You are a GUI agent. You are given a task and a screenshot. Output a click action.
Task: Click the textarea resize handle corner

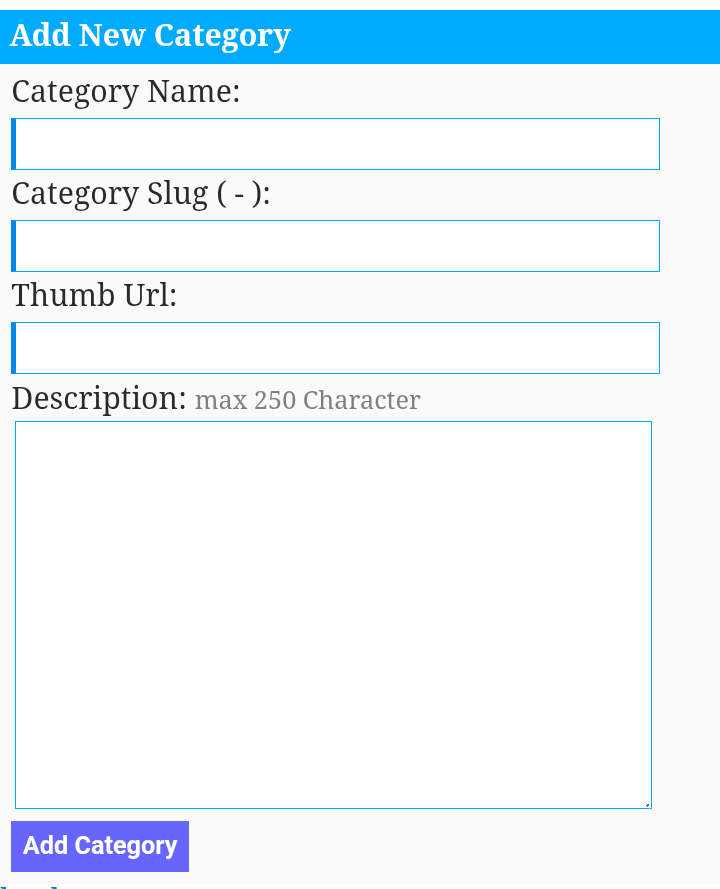[647, 805]
